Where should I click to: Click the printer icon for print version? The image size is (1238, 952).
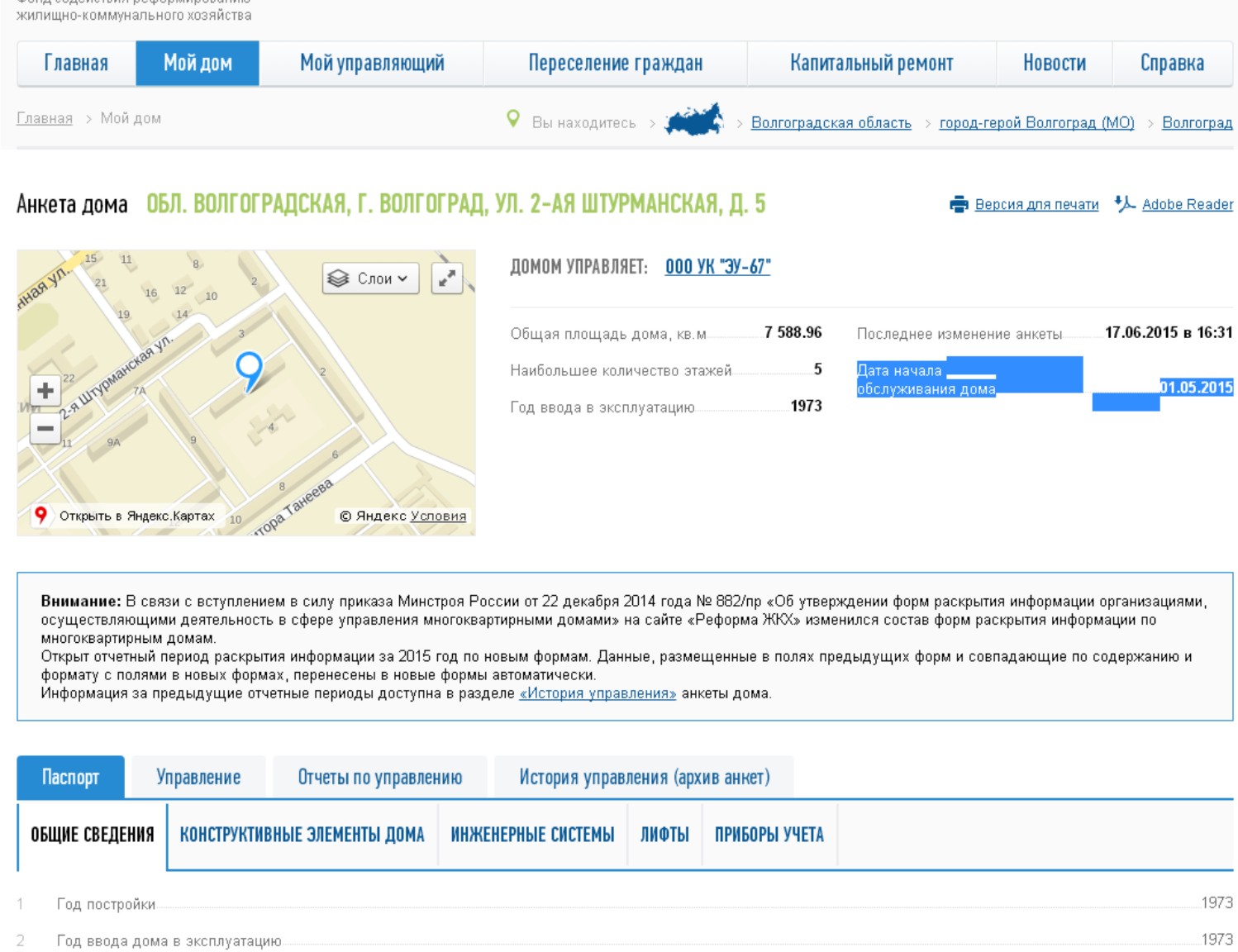959,204
